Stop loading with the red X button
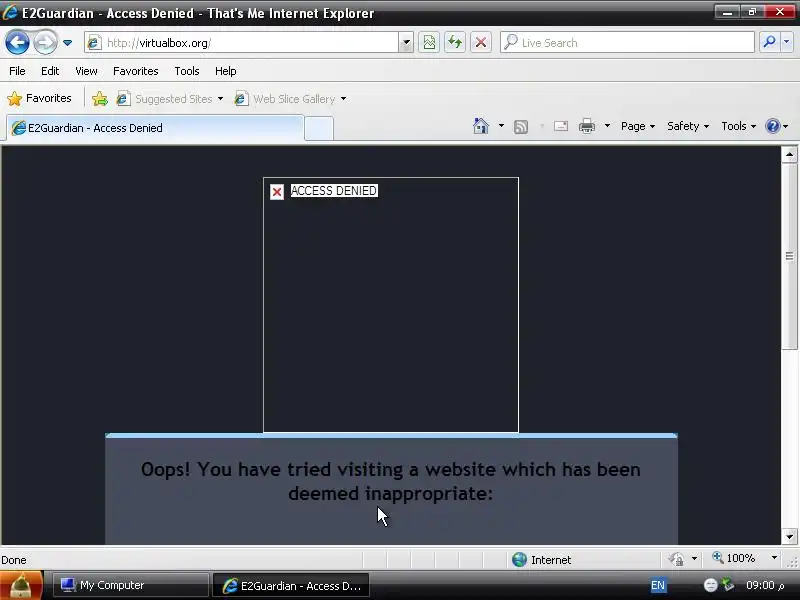 click(x=481, y=42)
